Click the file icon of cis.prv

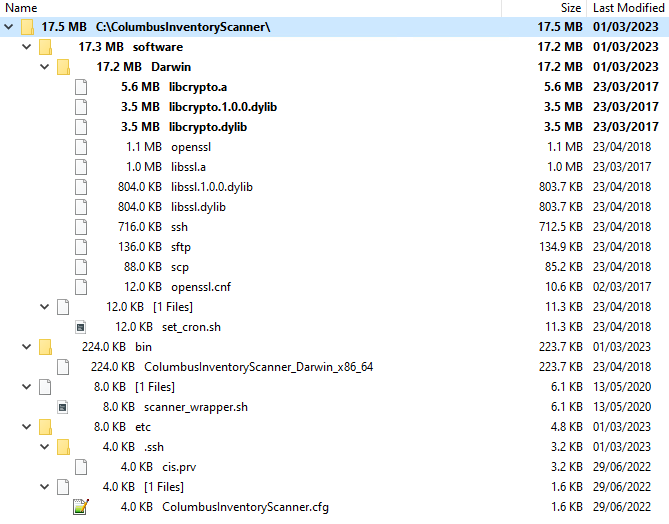tap(81, 467)
